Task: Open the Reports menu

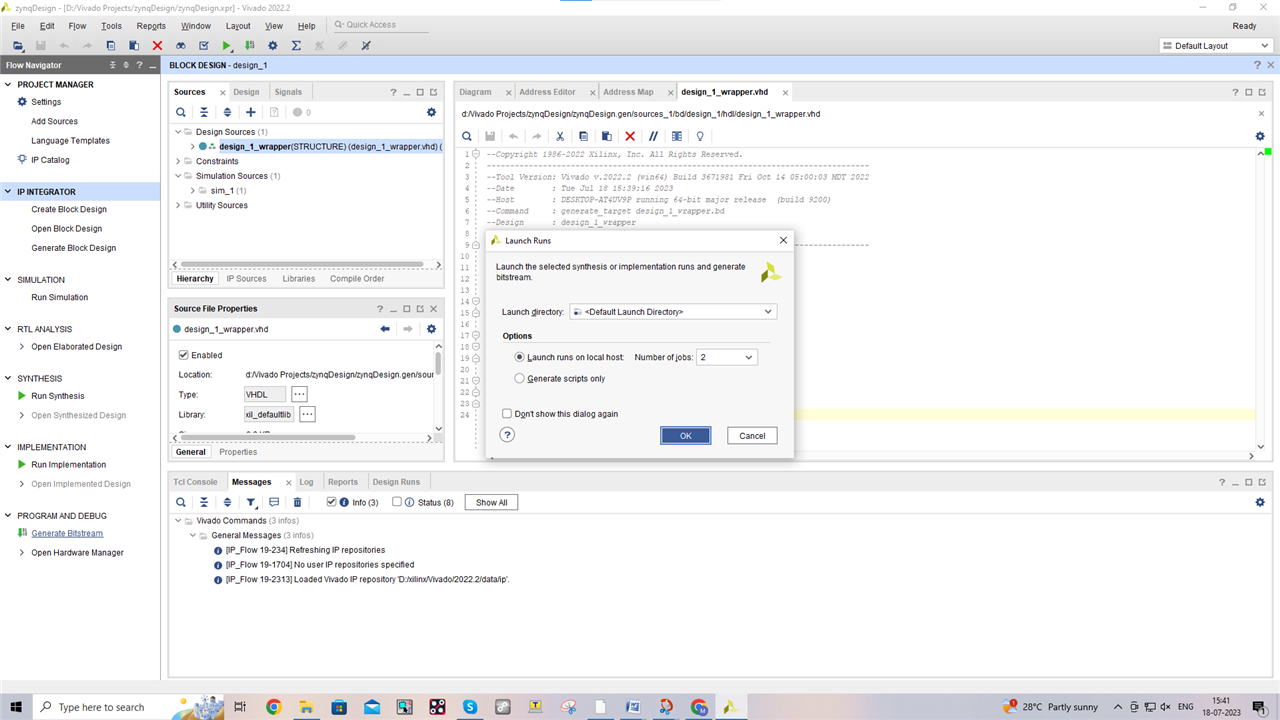Action: (151, 26)
